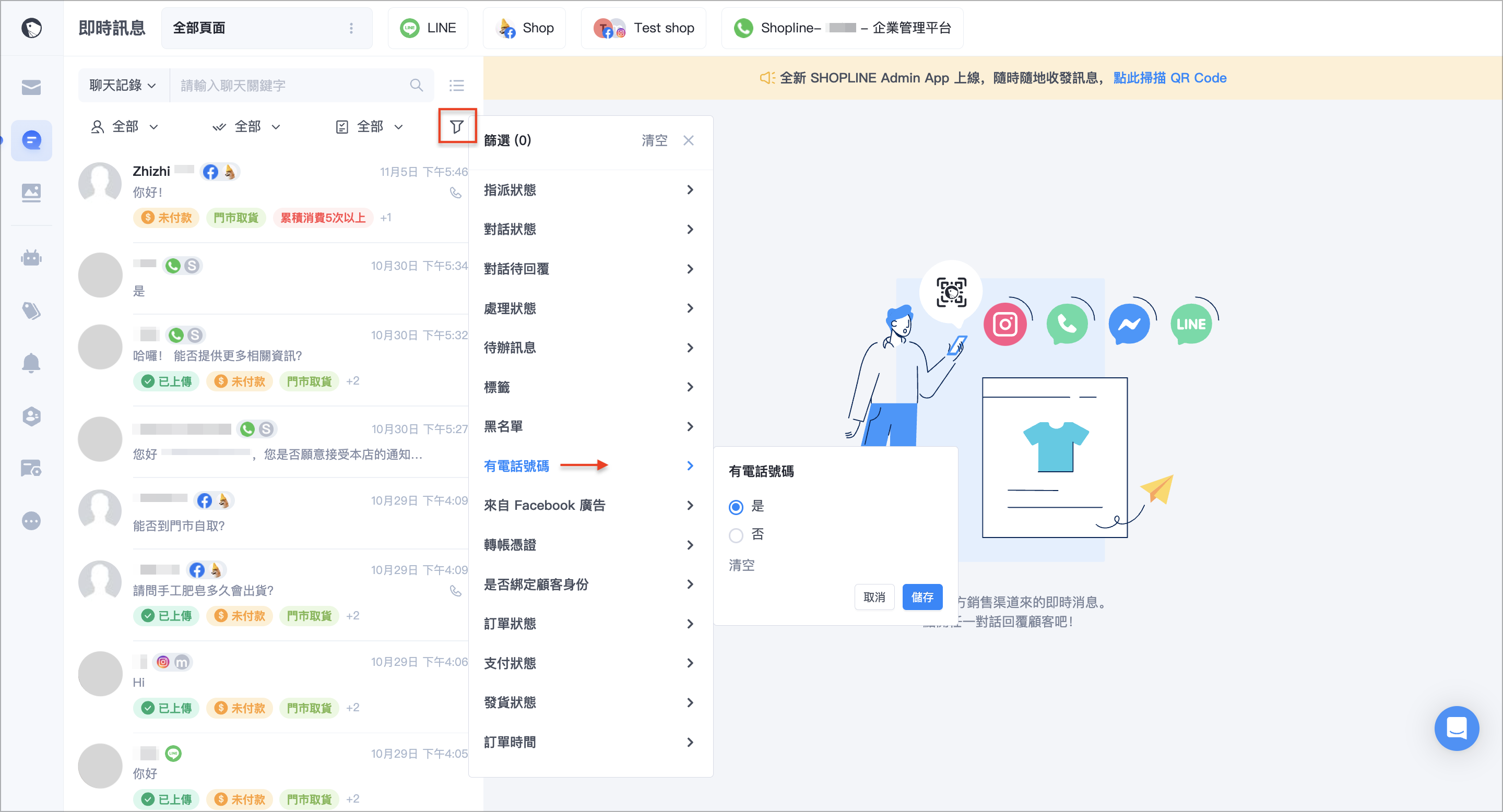
Task: Open the customer service agent sidebar icon
Action: tap(31, 416)
